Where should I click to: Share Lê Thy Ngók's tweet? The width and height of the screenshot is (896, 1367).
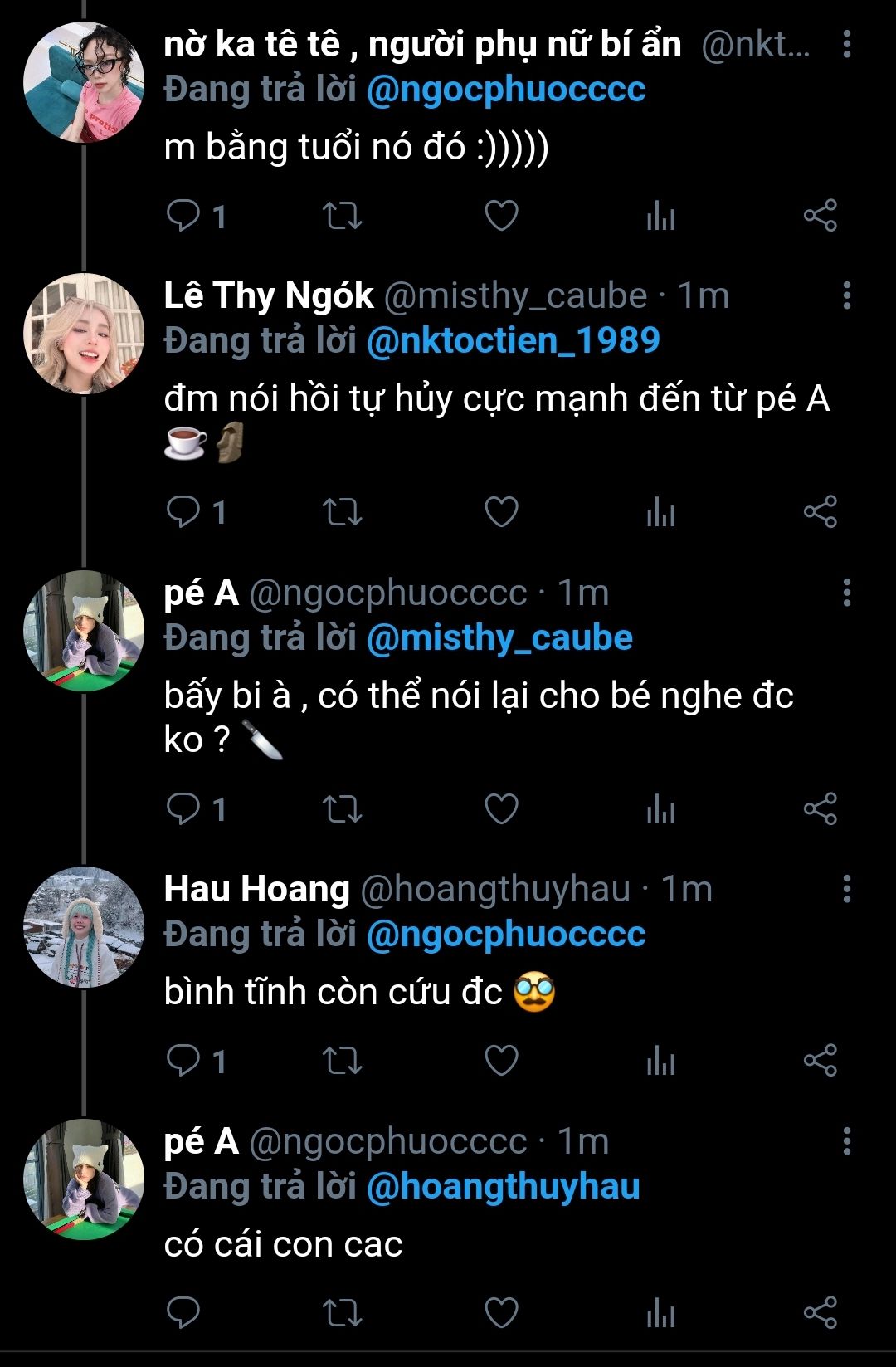coord(820,512)
